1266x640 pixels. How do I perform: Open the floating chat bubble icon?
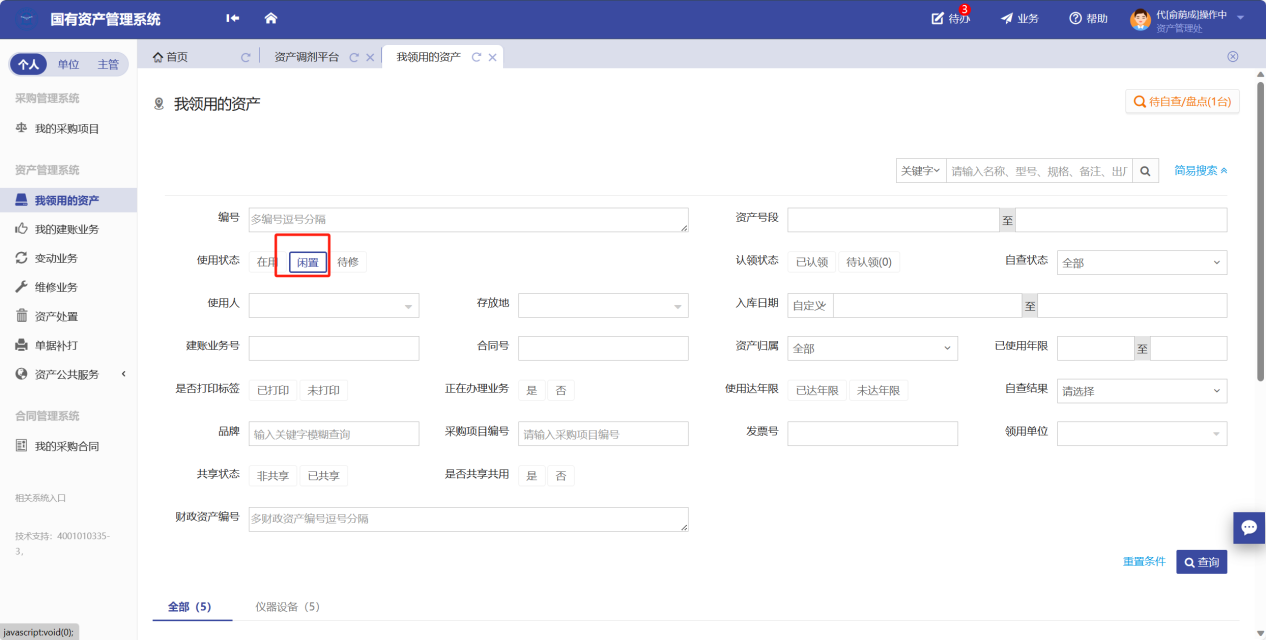tap(1249, 527)
